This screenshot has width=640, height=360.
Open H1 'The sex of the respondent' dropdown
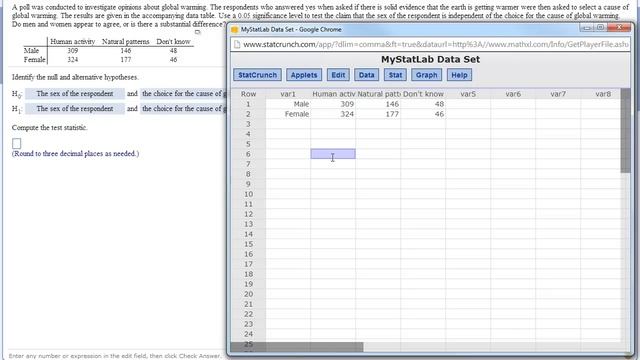[75, 109]
